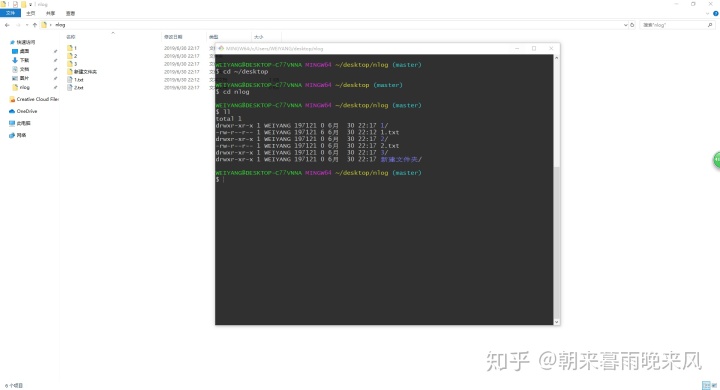Select OneDrive in the sidebar
Image resolution: width=720 pixels, height=390 pixels.
23,111
